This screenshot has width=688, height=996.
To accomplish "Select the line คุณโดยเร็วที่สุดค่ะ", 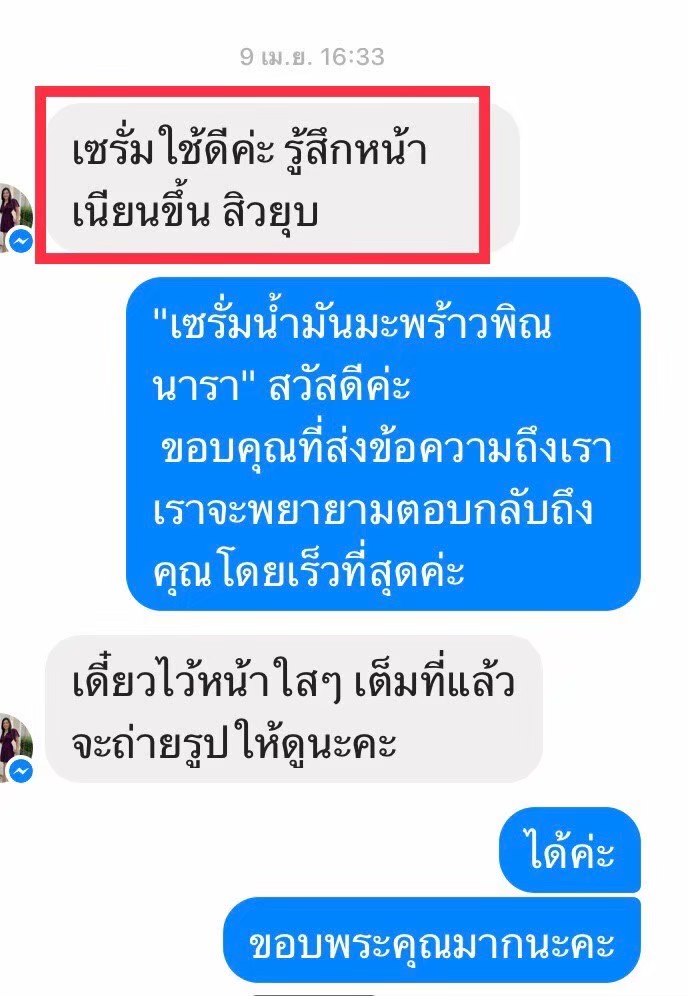I will pyautogui.click(x=309, y=569).
